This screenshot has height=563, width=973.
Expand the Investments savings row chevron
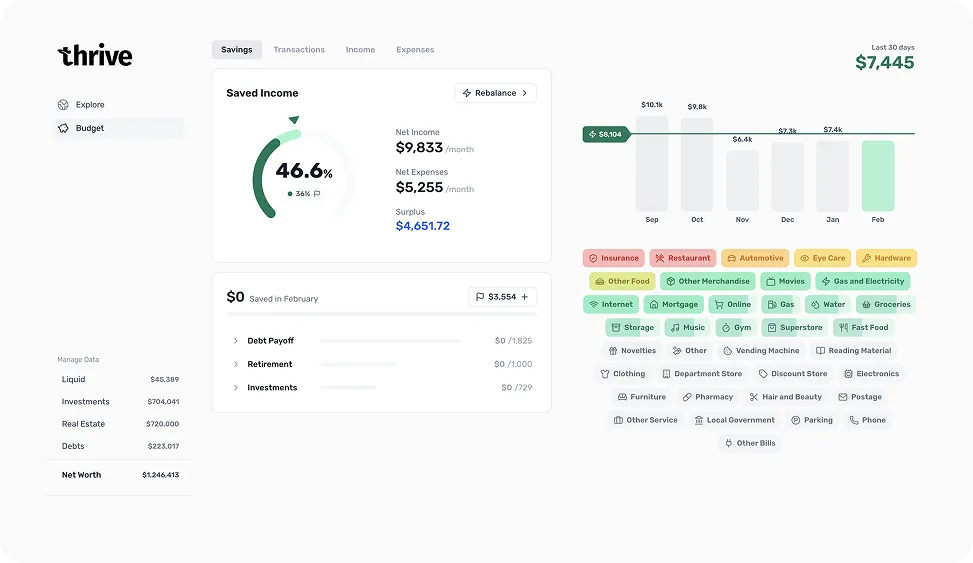click(236, 388)
